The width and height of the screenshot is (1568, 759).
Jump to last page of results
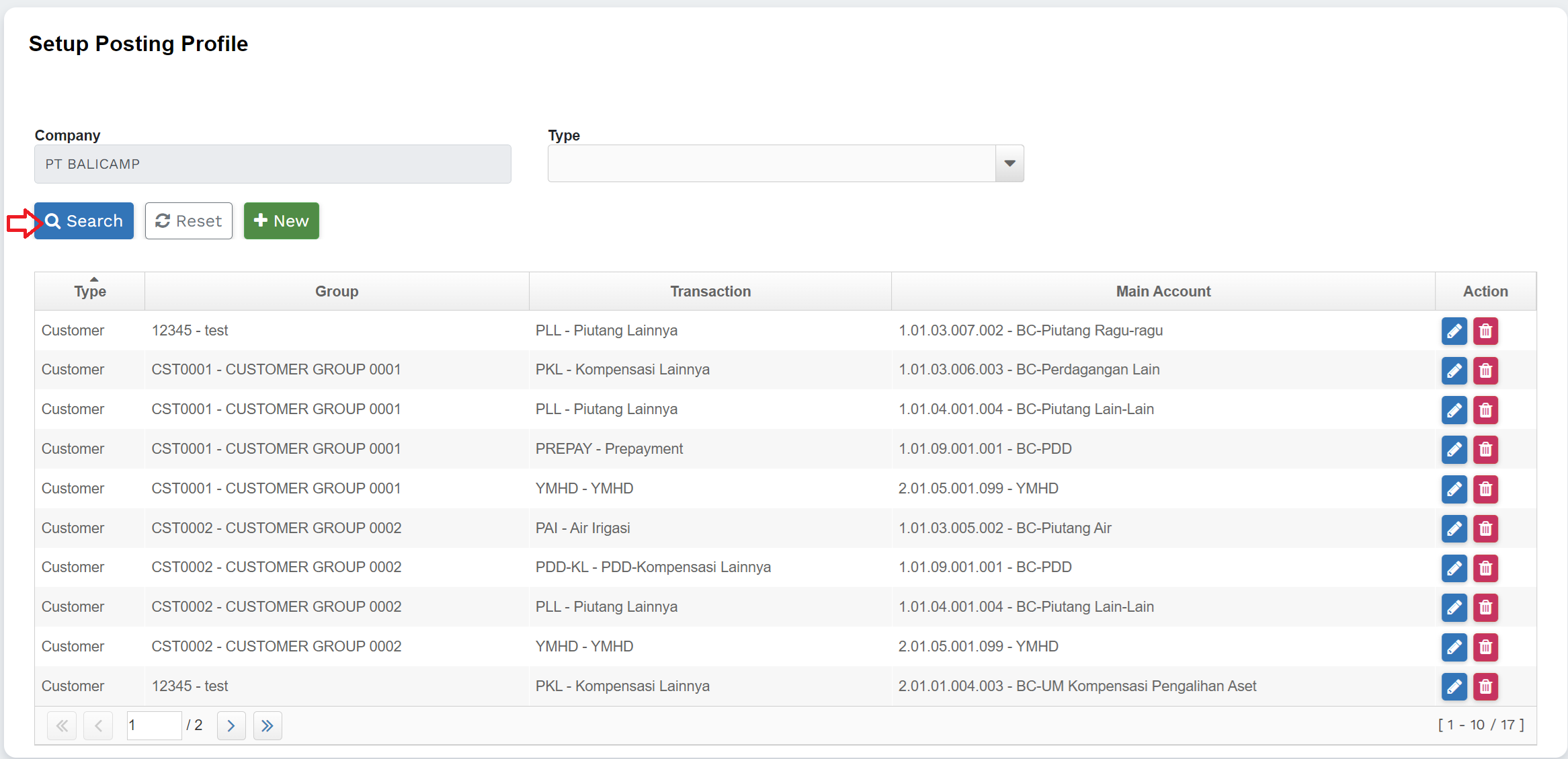coord(267,725)
